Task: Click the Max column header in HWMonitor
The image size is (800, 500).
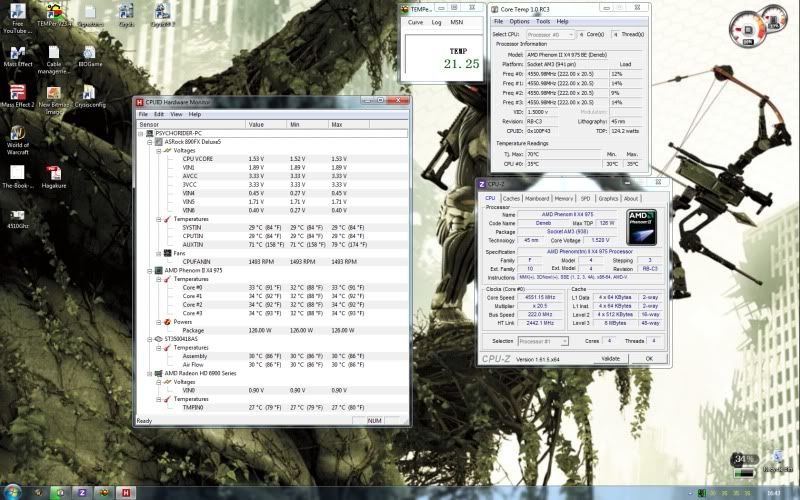Action: [349, 124]
